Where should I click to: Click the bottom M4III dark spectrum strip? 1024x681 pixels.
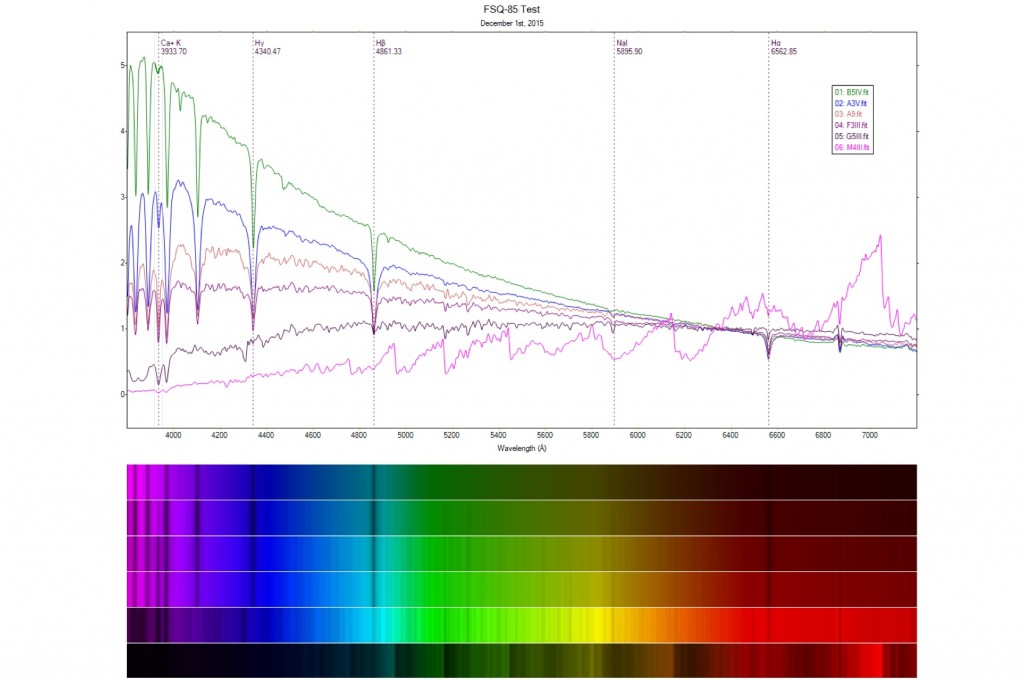tap(521, 661)
